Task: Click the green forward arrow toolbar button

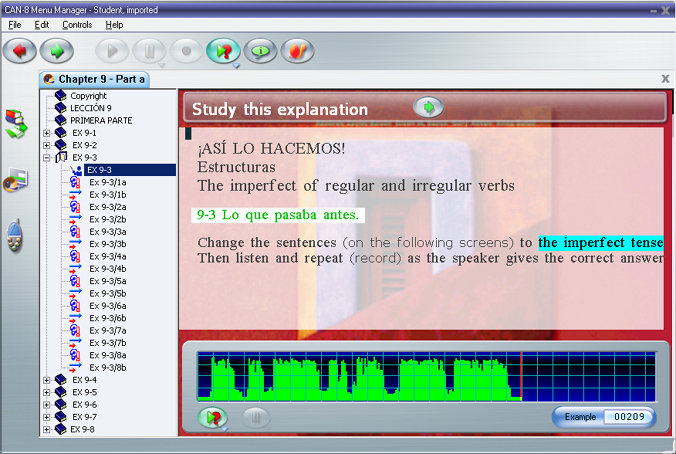Action: coord(57,50)
